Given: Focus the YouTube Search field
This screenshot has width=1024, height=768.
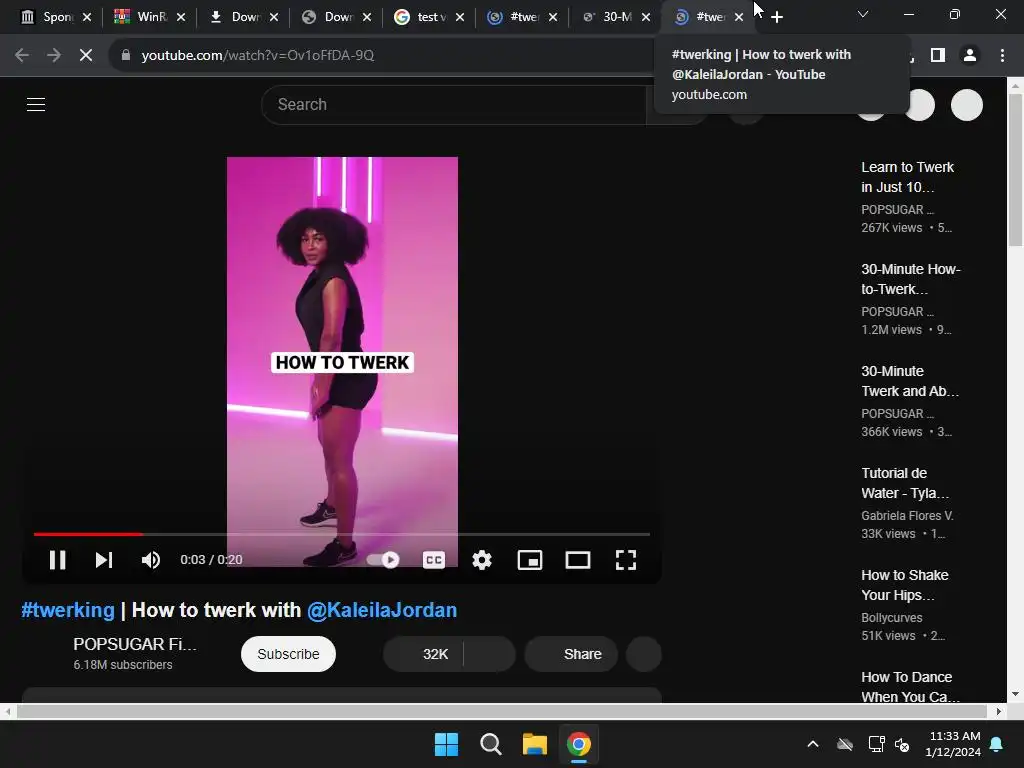Looking at the screenshot, I should click(453, 104).
